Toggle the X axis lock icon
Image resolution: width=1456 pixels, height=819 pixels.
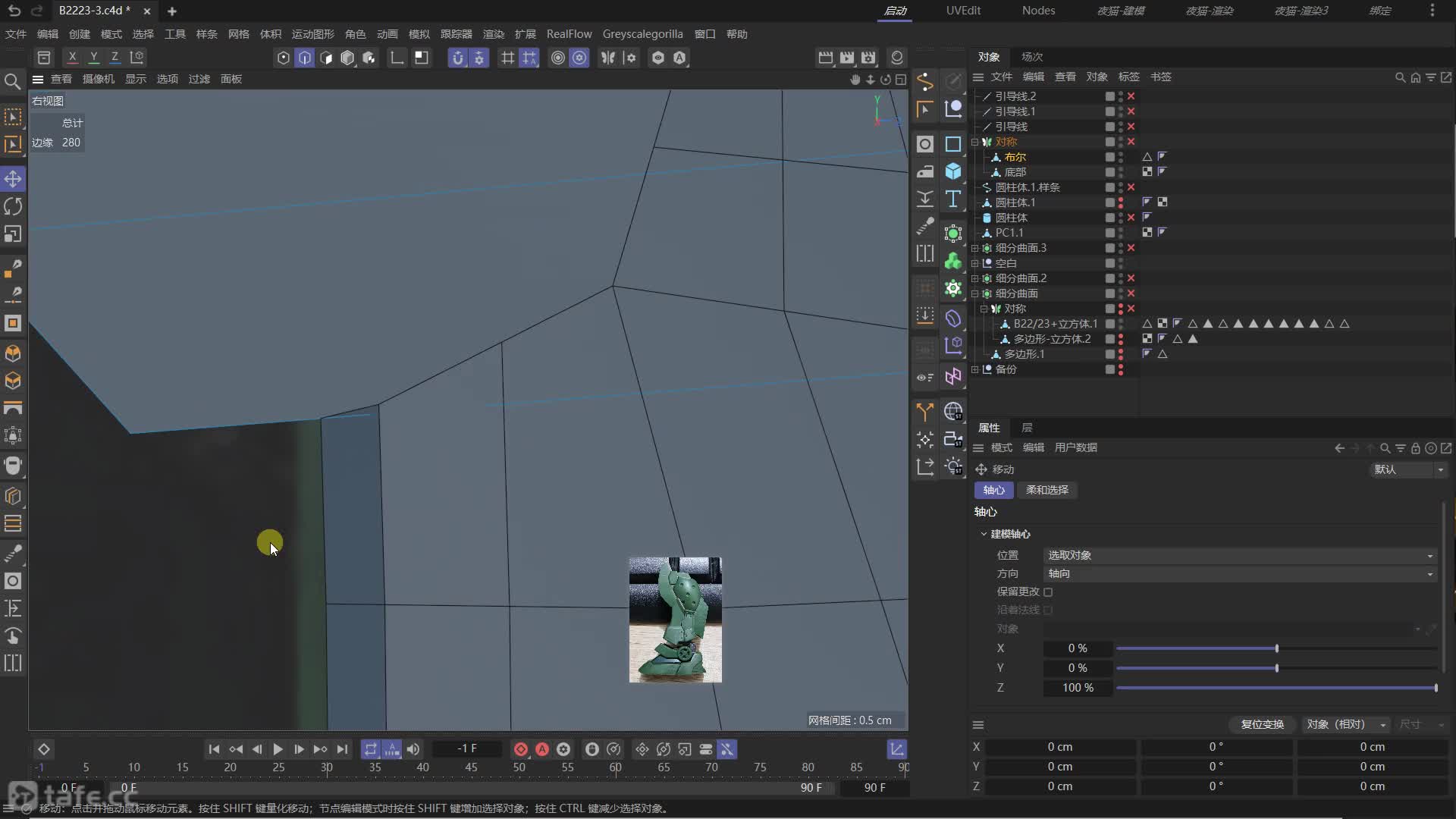pos(72,57)
